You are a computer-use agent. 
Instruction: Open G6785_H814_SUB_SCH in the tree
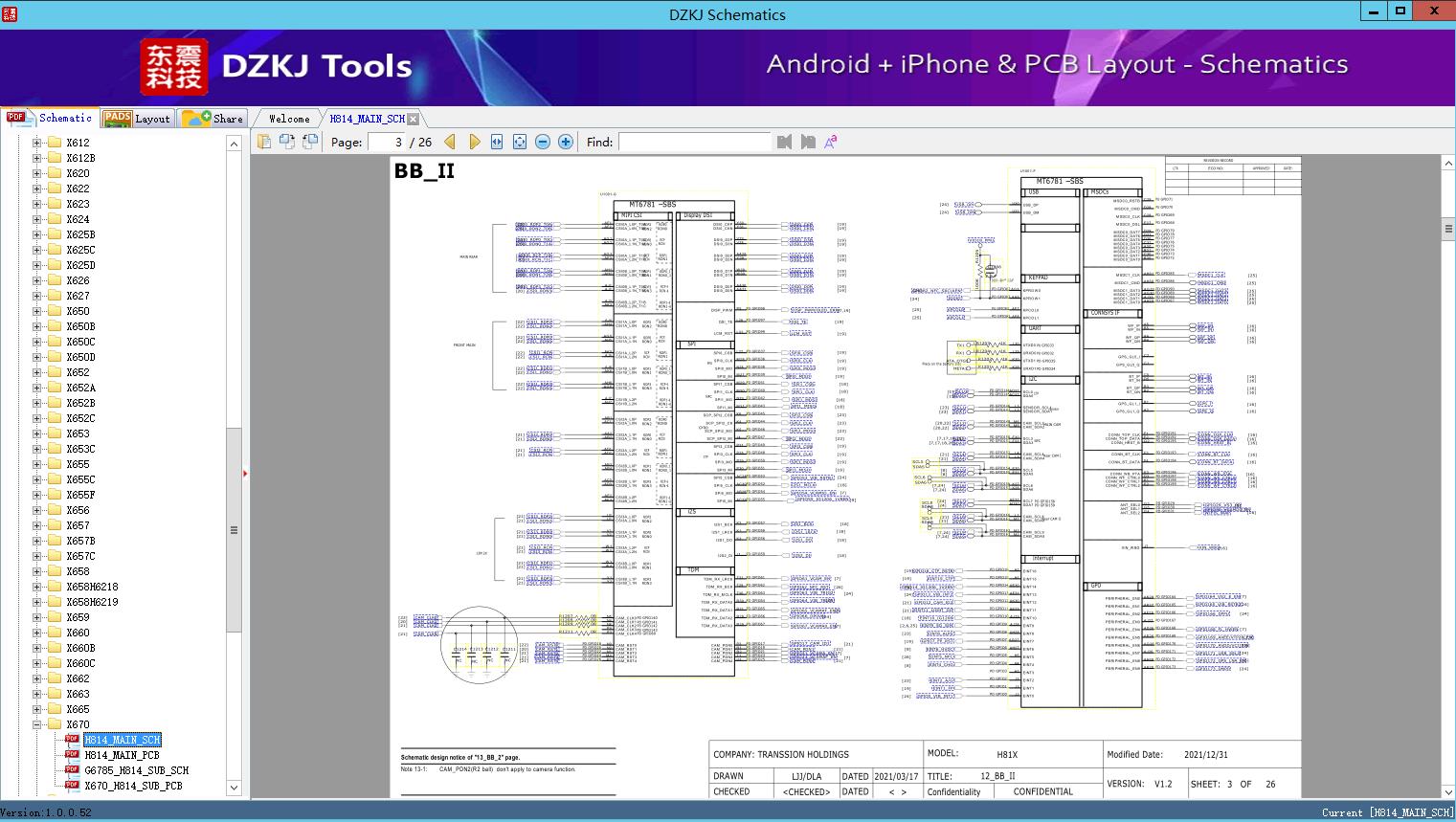(x=136, y=770)
